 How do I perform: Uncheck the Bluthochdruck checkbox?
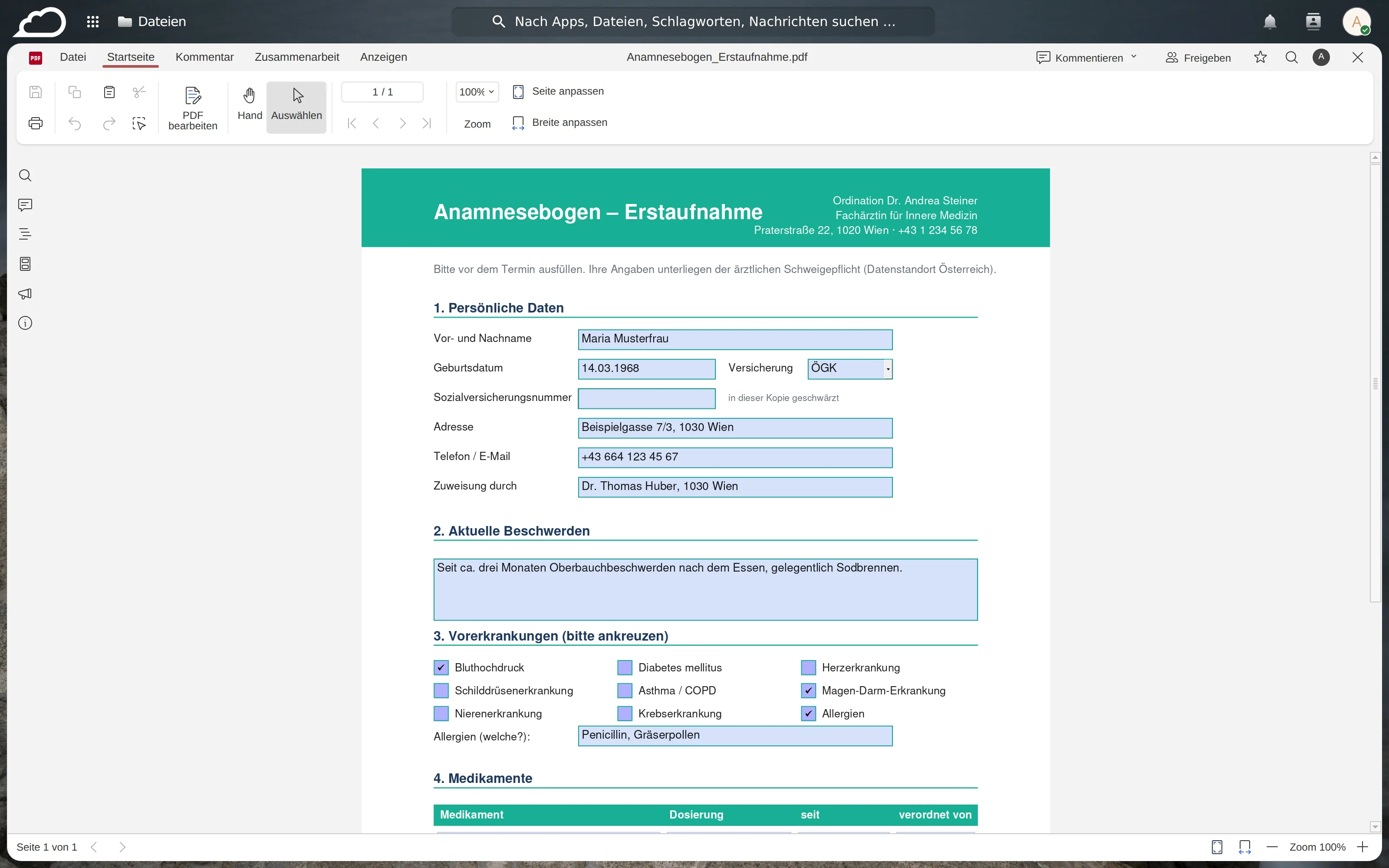tap(441, 667)
